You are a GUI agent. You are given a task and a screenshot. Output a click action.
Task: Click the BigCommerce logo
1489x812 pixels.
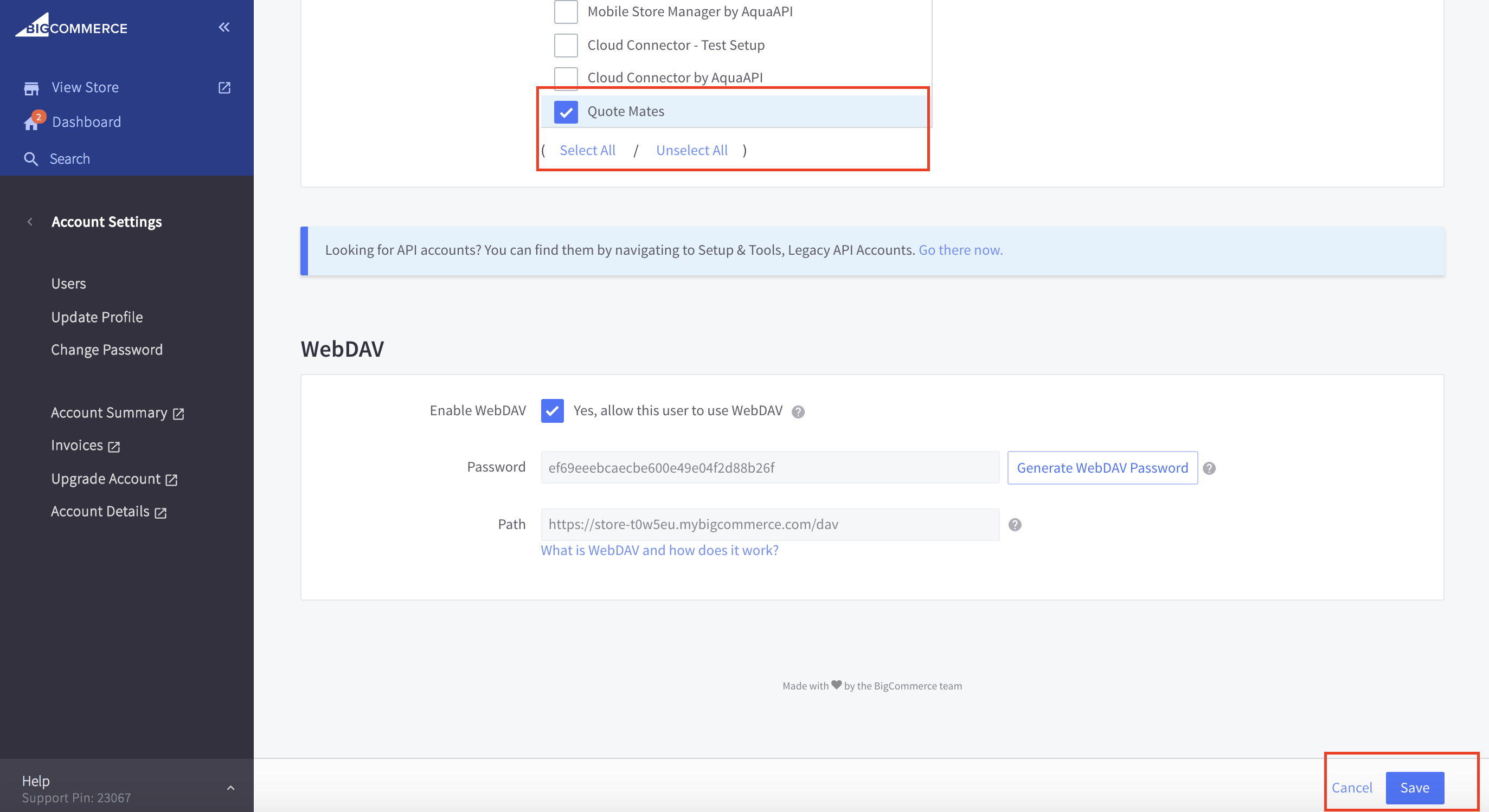pos(71,26)
